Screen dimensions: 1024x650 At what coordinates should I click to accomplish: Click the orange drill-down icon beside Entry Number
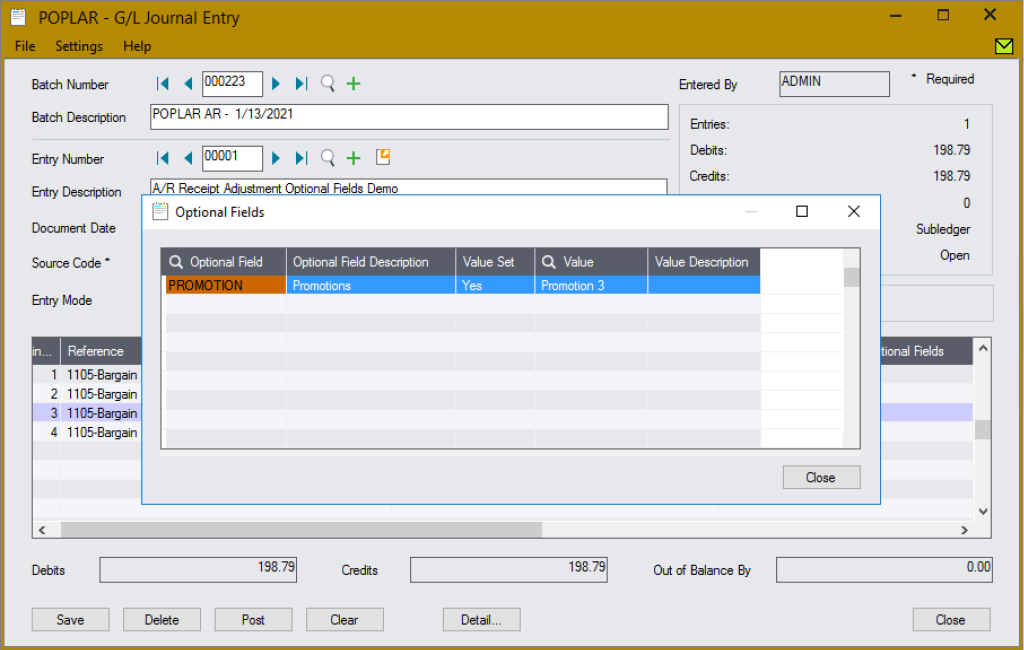[x=381, y=157]
